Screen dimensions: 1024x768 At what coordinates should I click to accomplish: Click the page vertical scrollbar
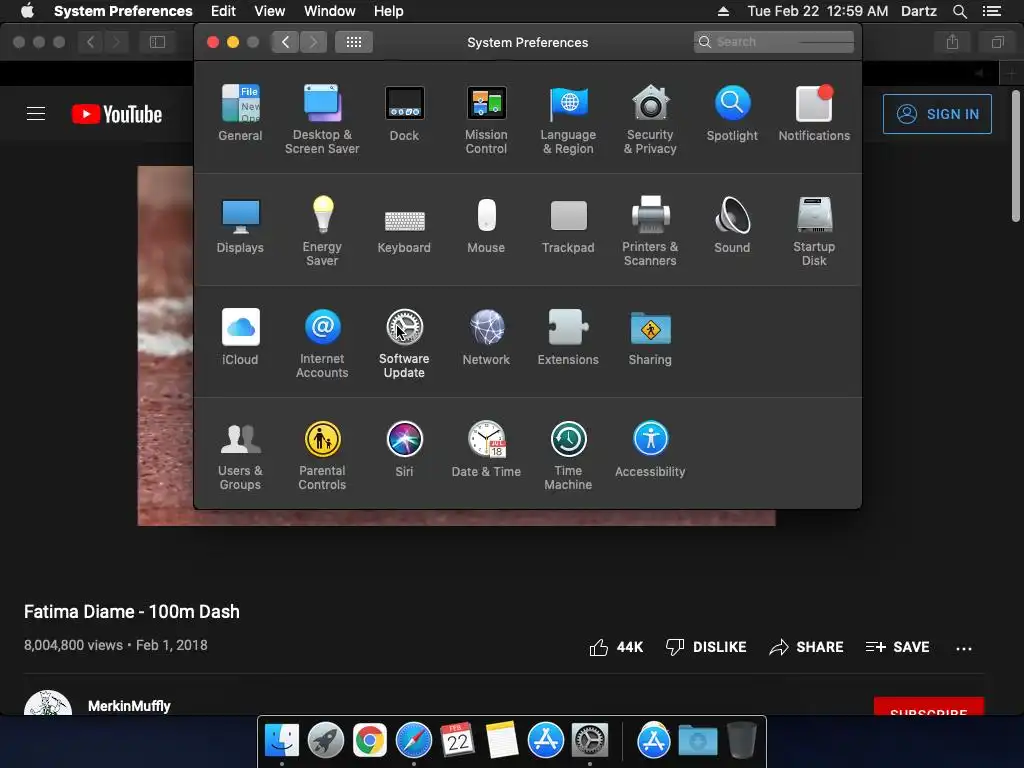coord(1016,157)
